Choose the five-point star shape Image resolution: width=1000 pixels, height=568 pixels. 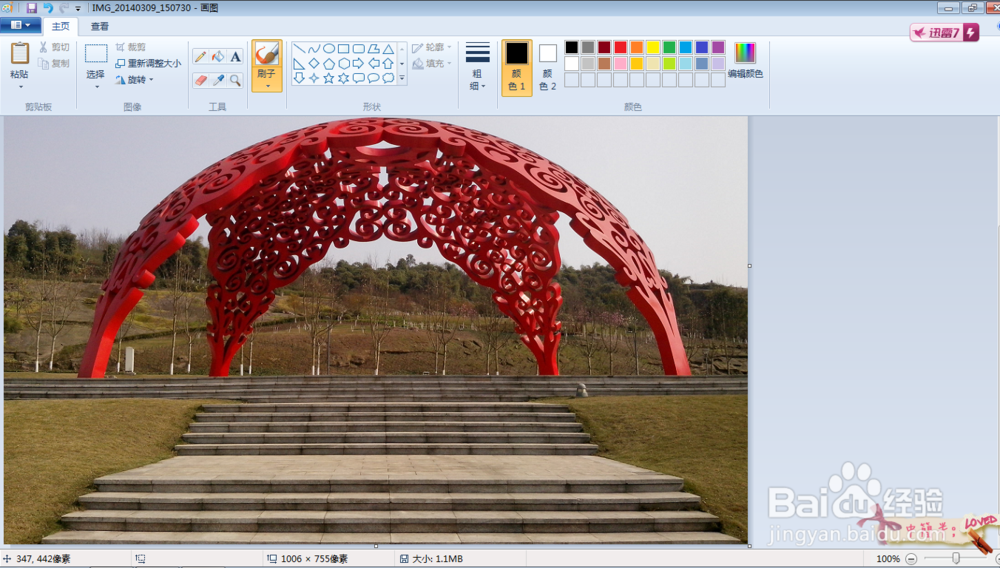pos(328,78)
